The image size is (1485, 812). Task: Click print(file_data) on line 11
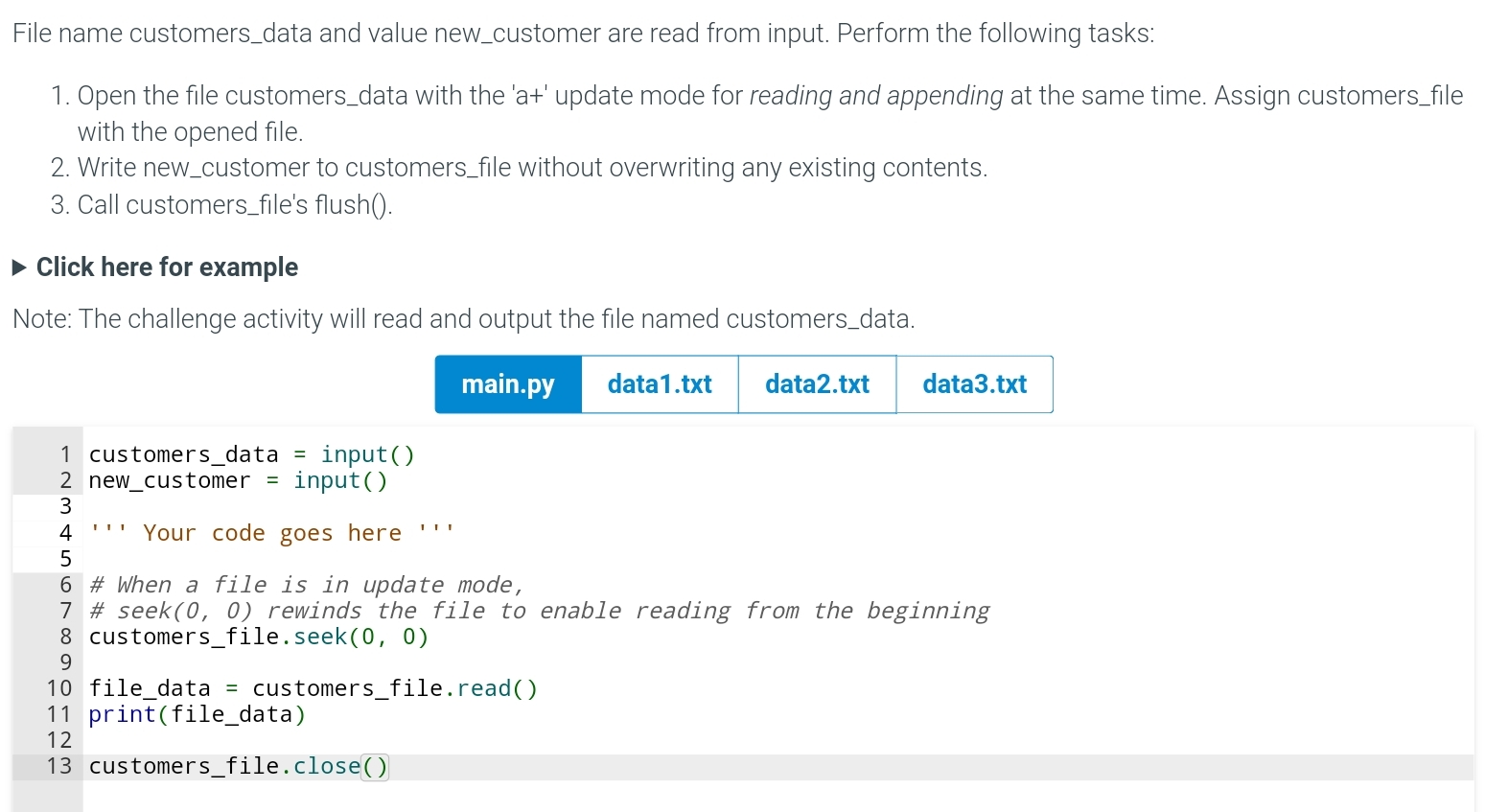(x=197, y=714)
